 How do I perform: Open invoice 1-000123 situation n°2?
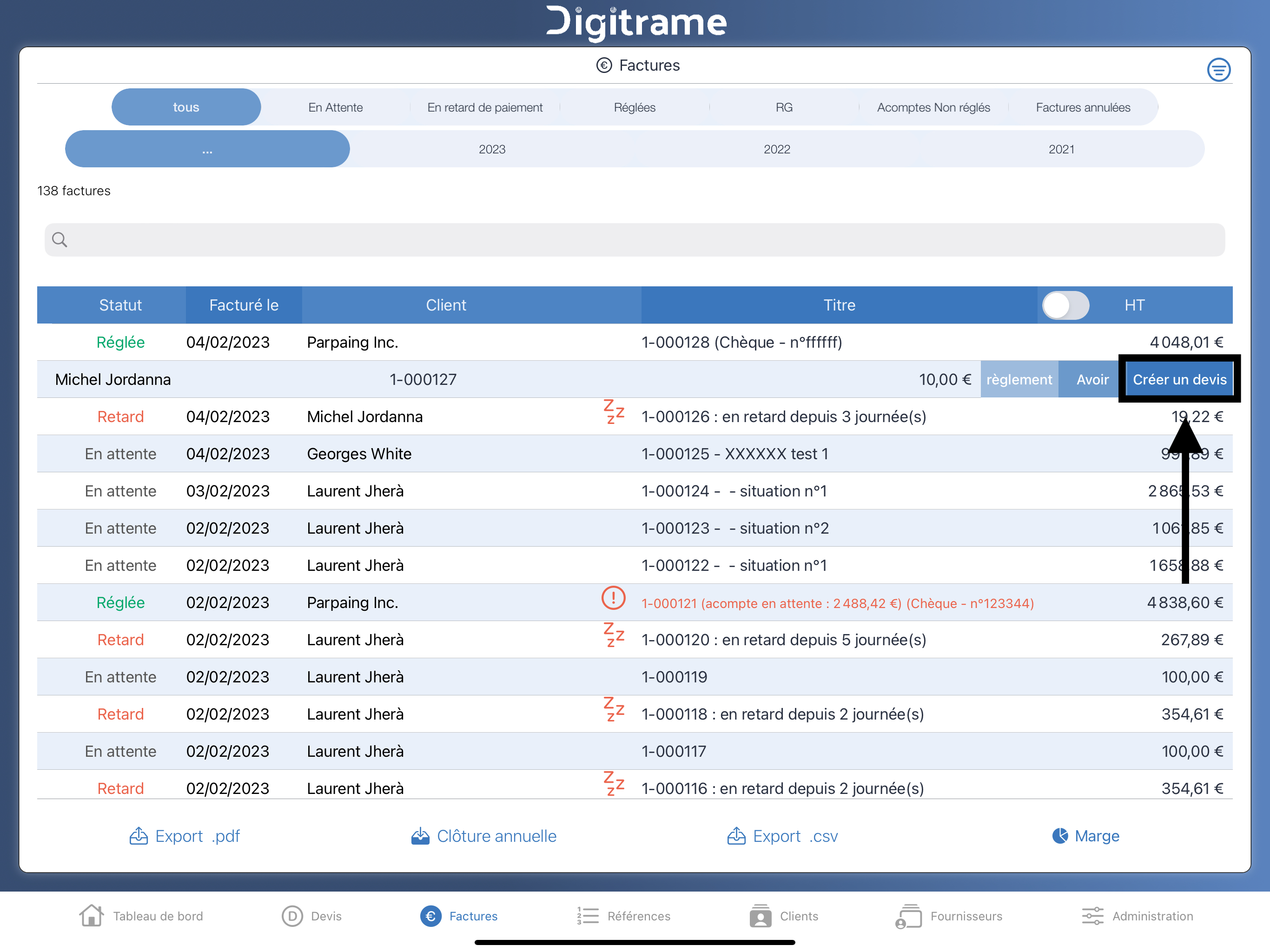tap(635, 528)
